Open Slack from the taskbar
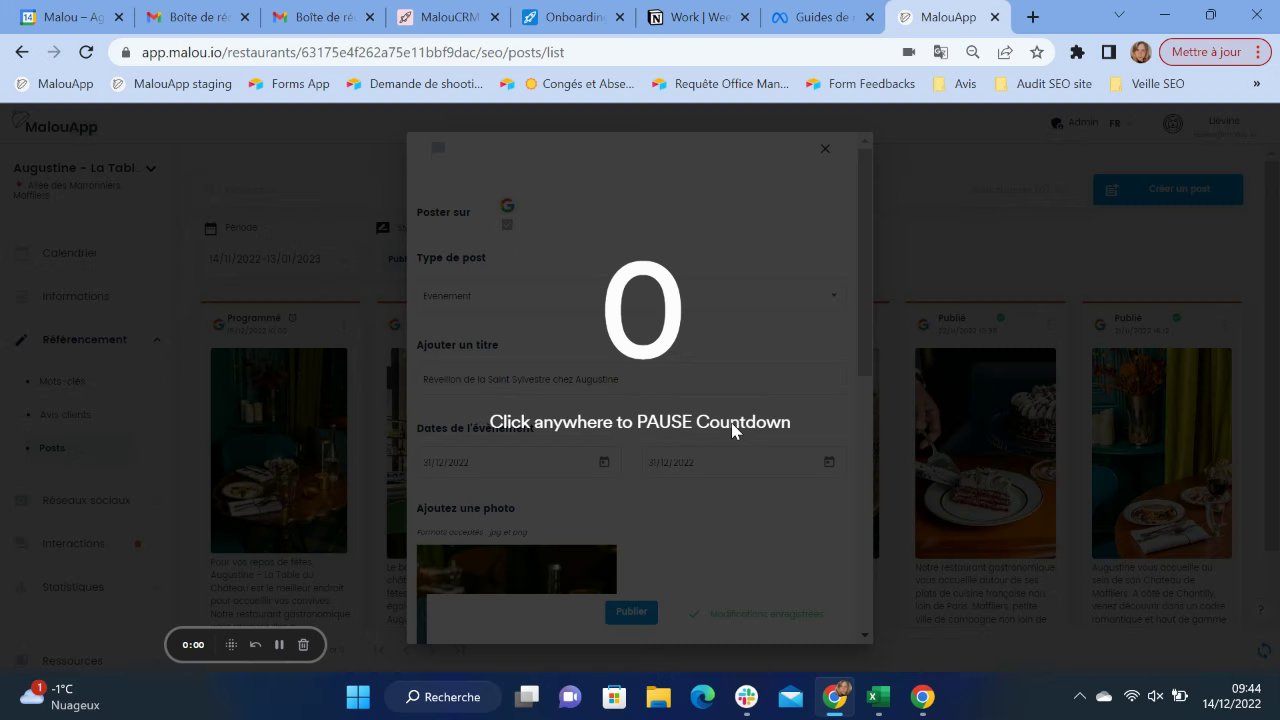Viewport: 1280px width, 720px height. tap(746, 697)
